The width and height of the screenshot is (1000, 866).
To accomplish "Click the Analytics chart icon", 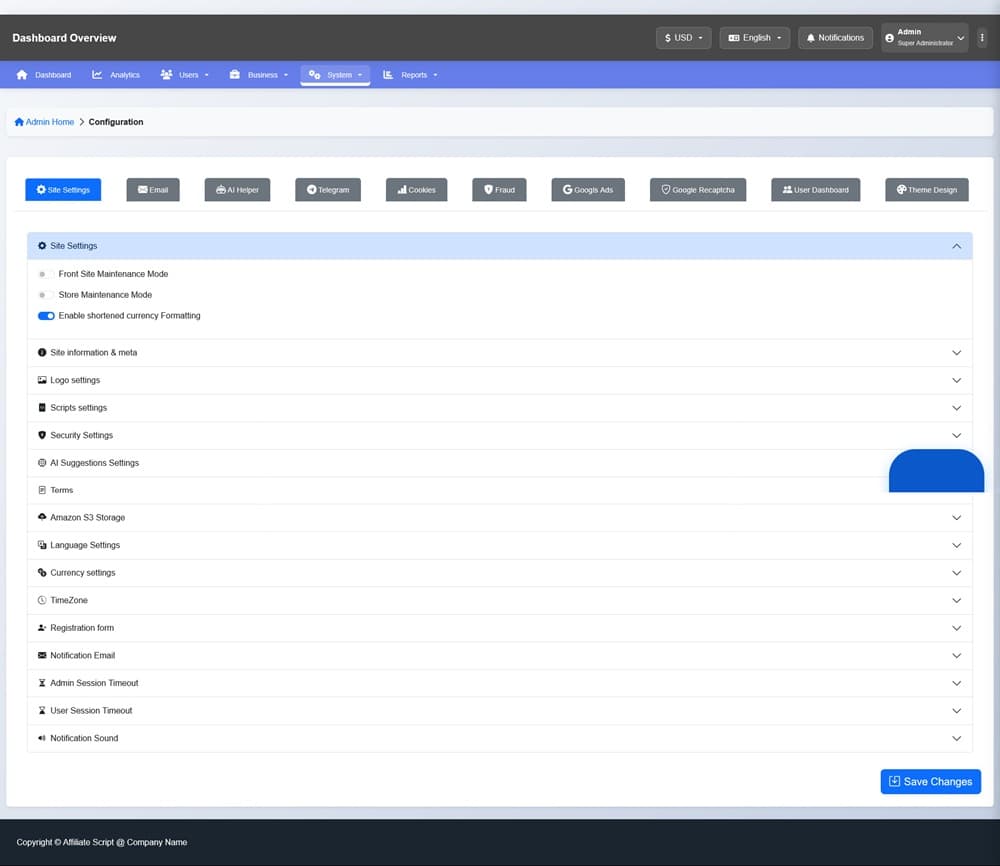I will (x=97, y=75).
